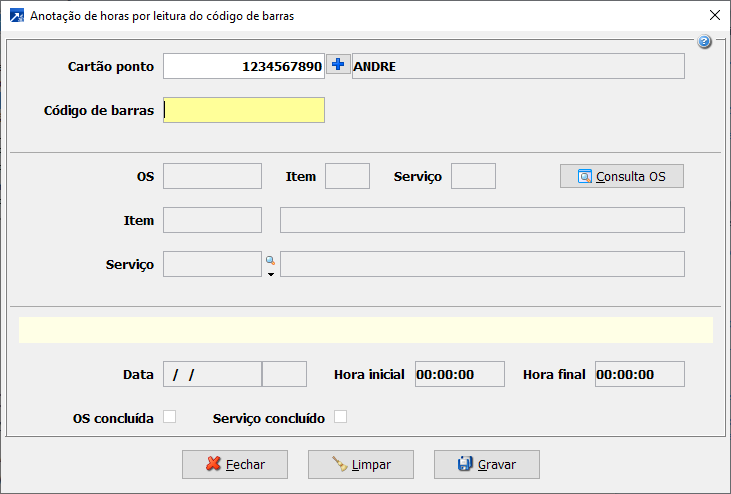The height and width of the screenshot is (494, 731).
Task: Click the Limpar button
Action: coord(361,464)
